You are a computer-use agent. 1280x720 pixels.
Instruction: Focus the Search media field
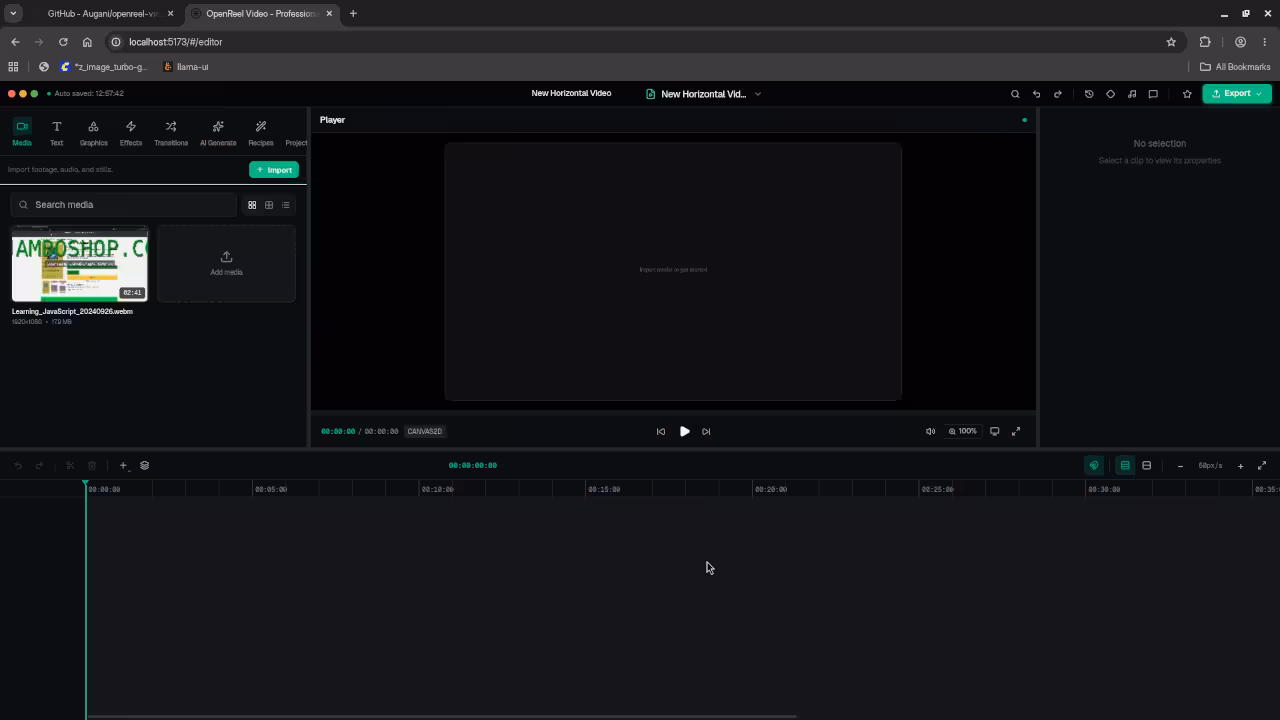[x=124, y=205]
